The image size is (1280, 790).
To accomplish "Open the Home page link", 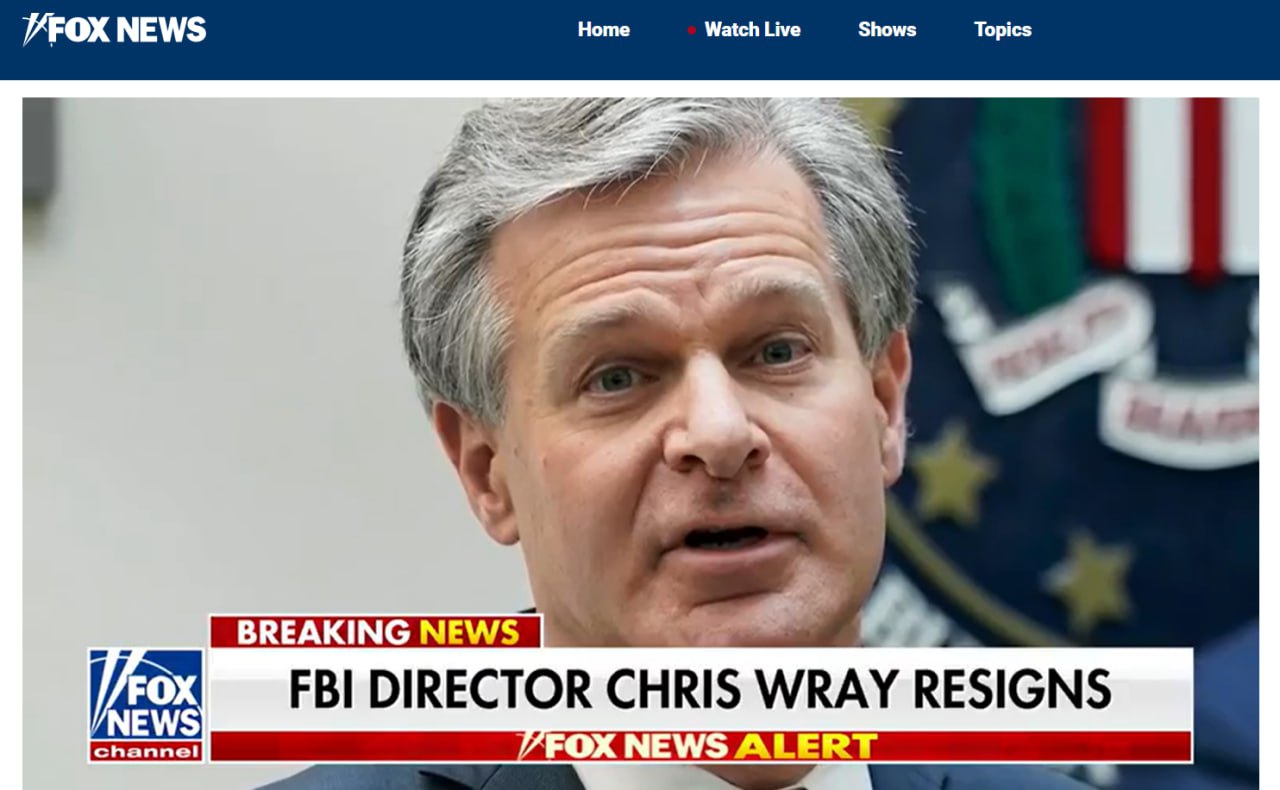I will tap(603, 30).
